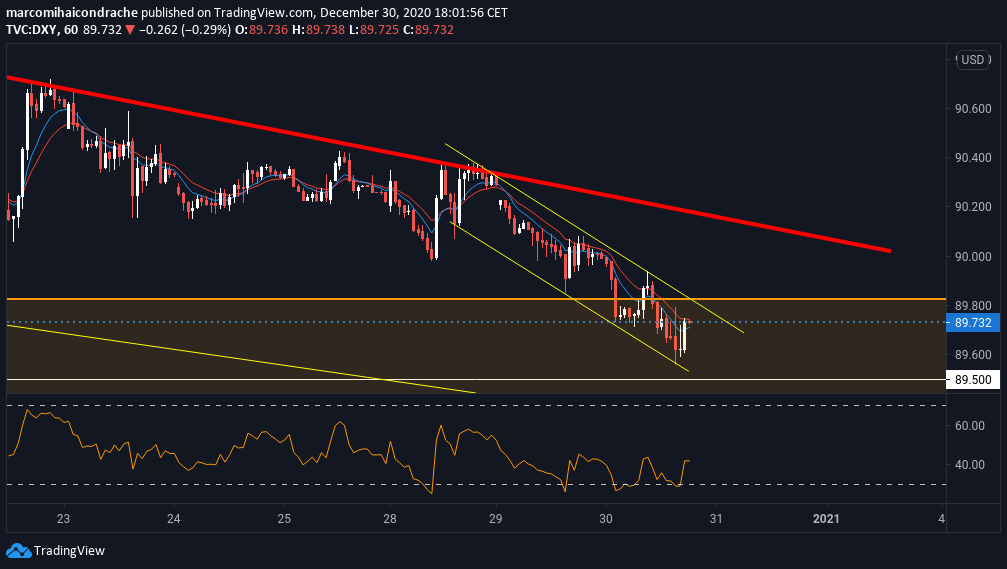This screenshot has width=1007, height=569.
Task: Select the thick red descending trendline
Action: click(448, 164)
